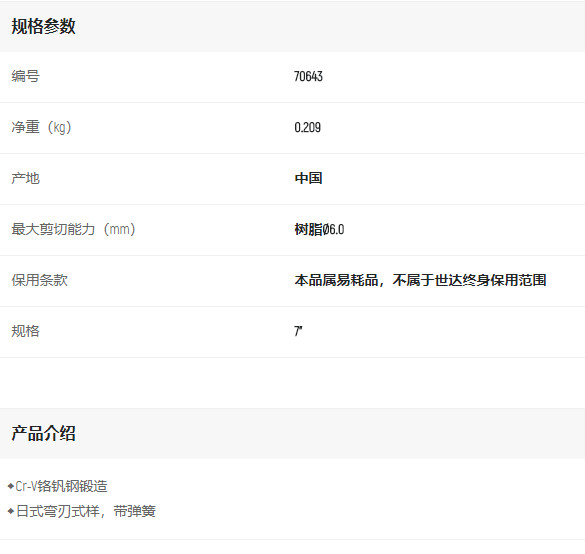Click the phrase 不属于世达终身保用范围
Viewport: 585px width, 554px height.
pyautogui.click(x=469, y=280)
